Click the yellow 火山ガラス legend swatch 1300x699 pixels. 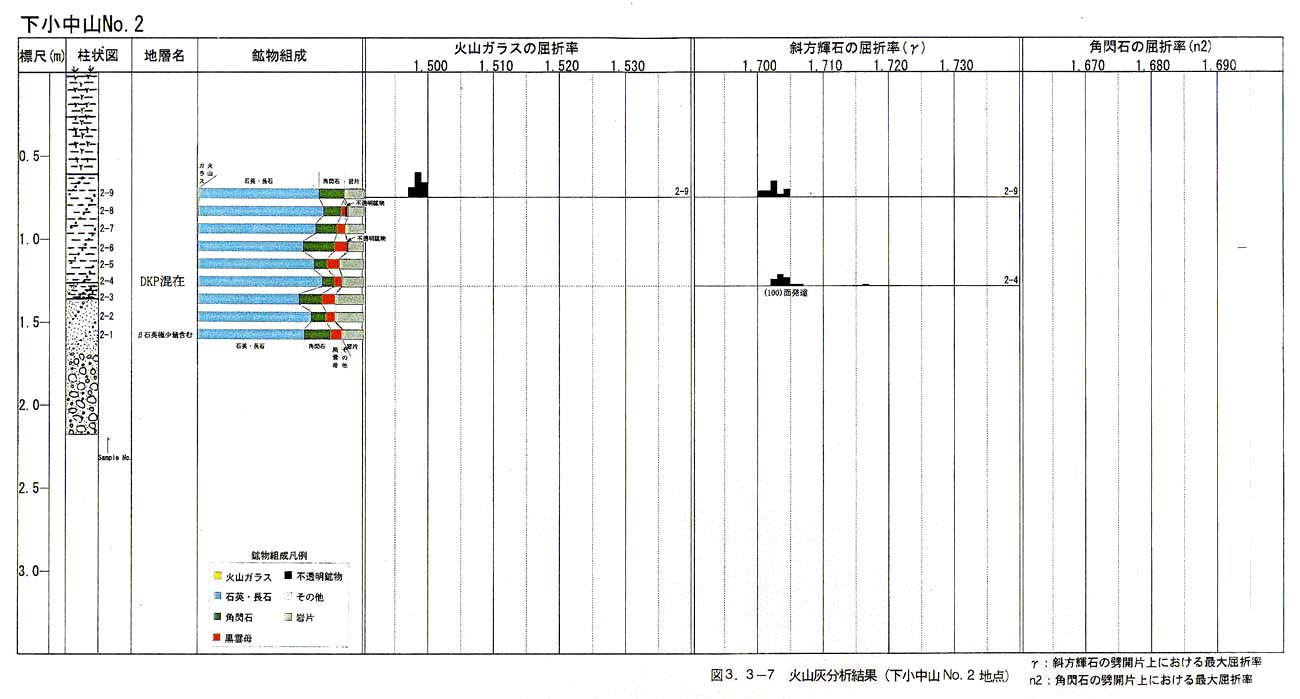click(x=217, y=577)
